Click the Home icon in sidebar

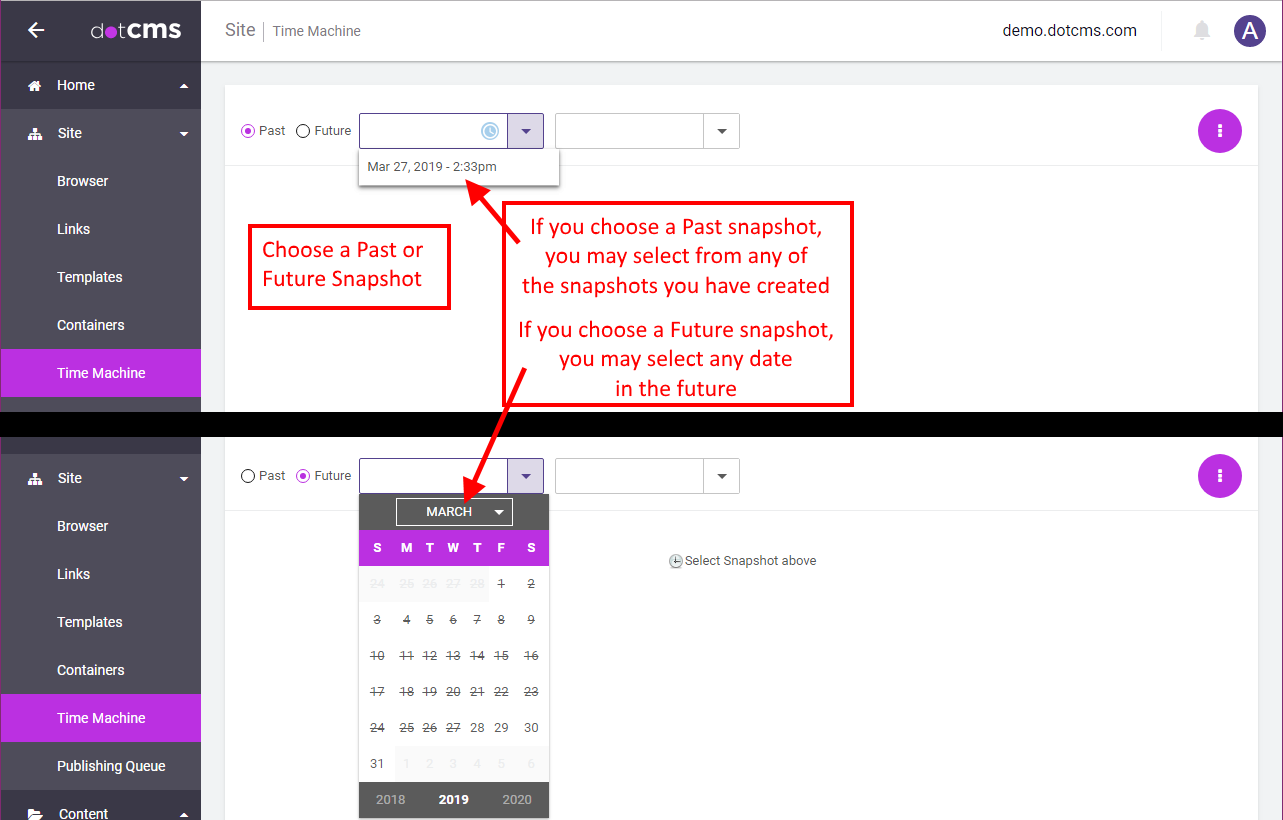coord(35,86)
